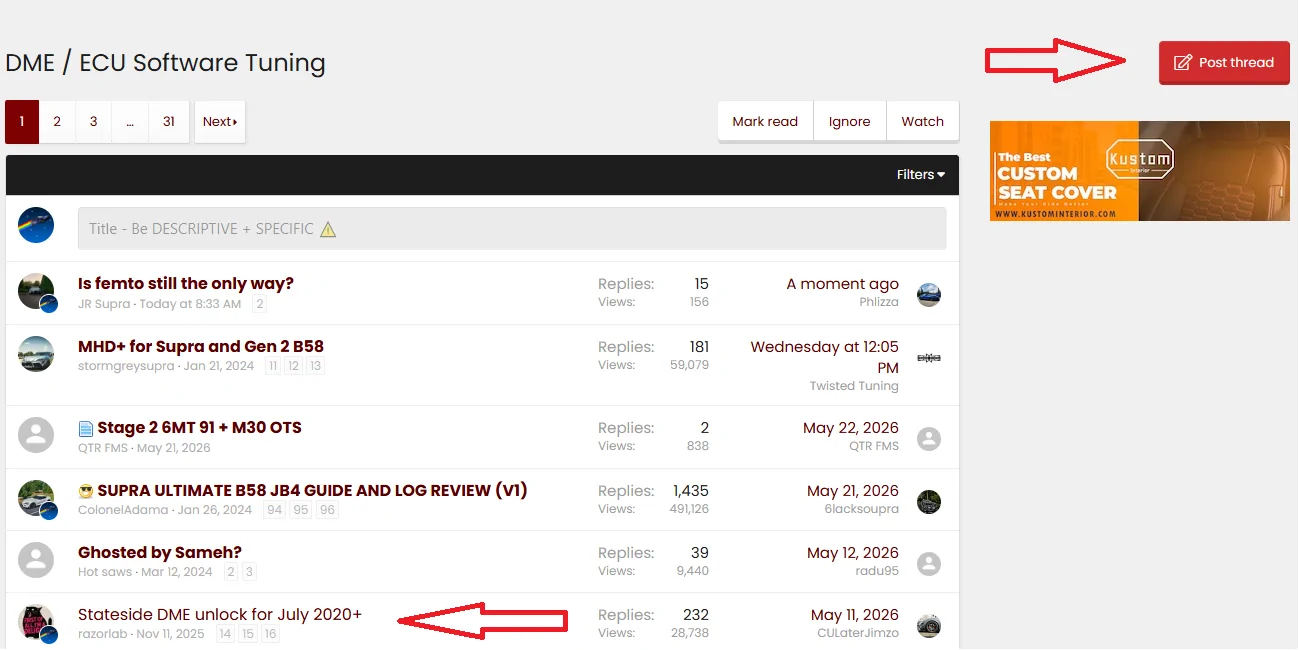Go to page 96 of JB4 guide

tap(328, 510)
